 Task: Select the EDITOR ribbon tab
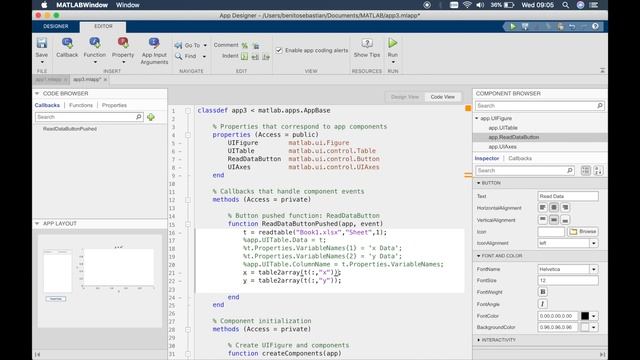pos(103,26)
